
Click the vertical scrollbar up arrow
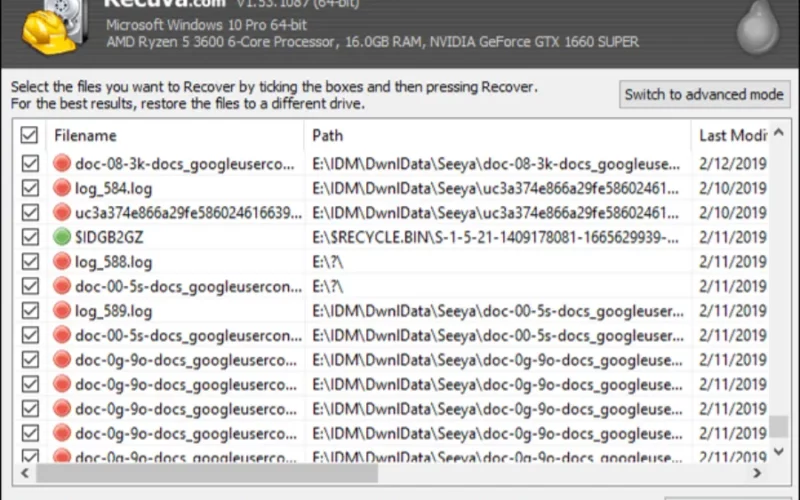coord(779,133)
